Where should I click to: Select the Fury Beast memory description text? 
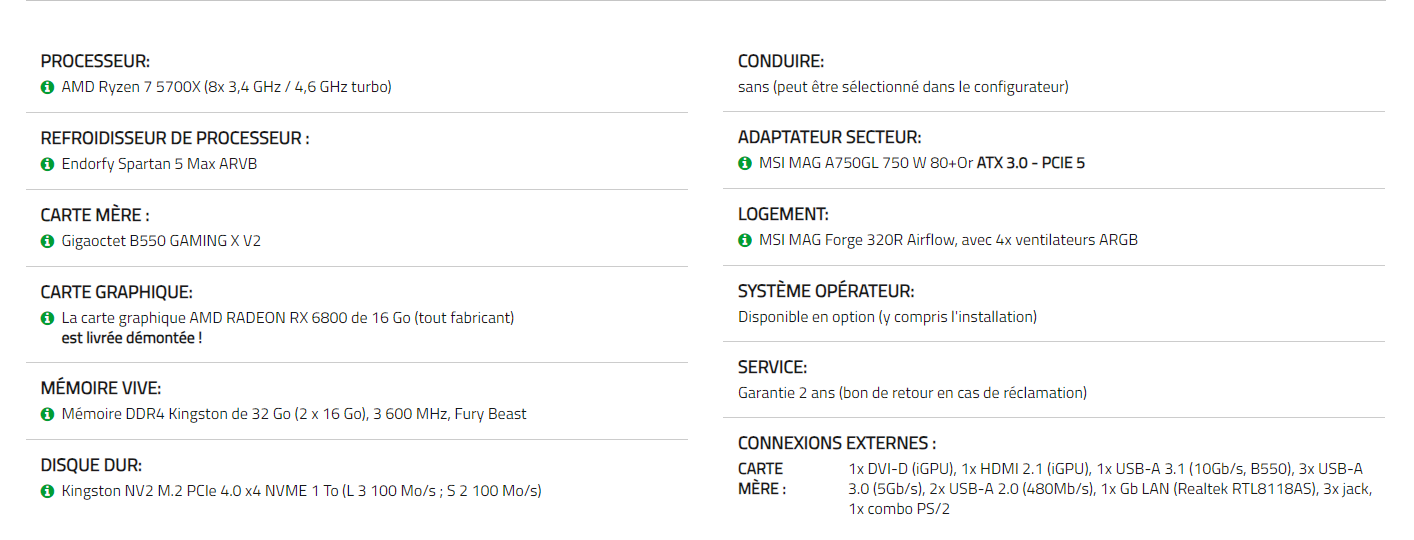pos(294,414)
